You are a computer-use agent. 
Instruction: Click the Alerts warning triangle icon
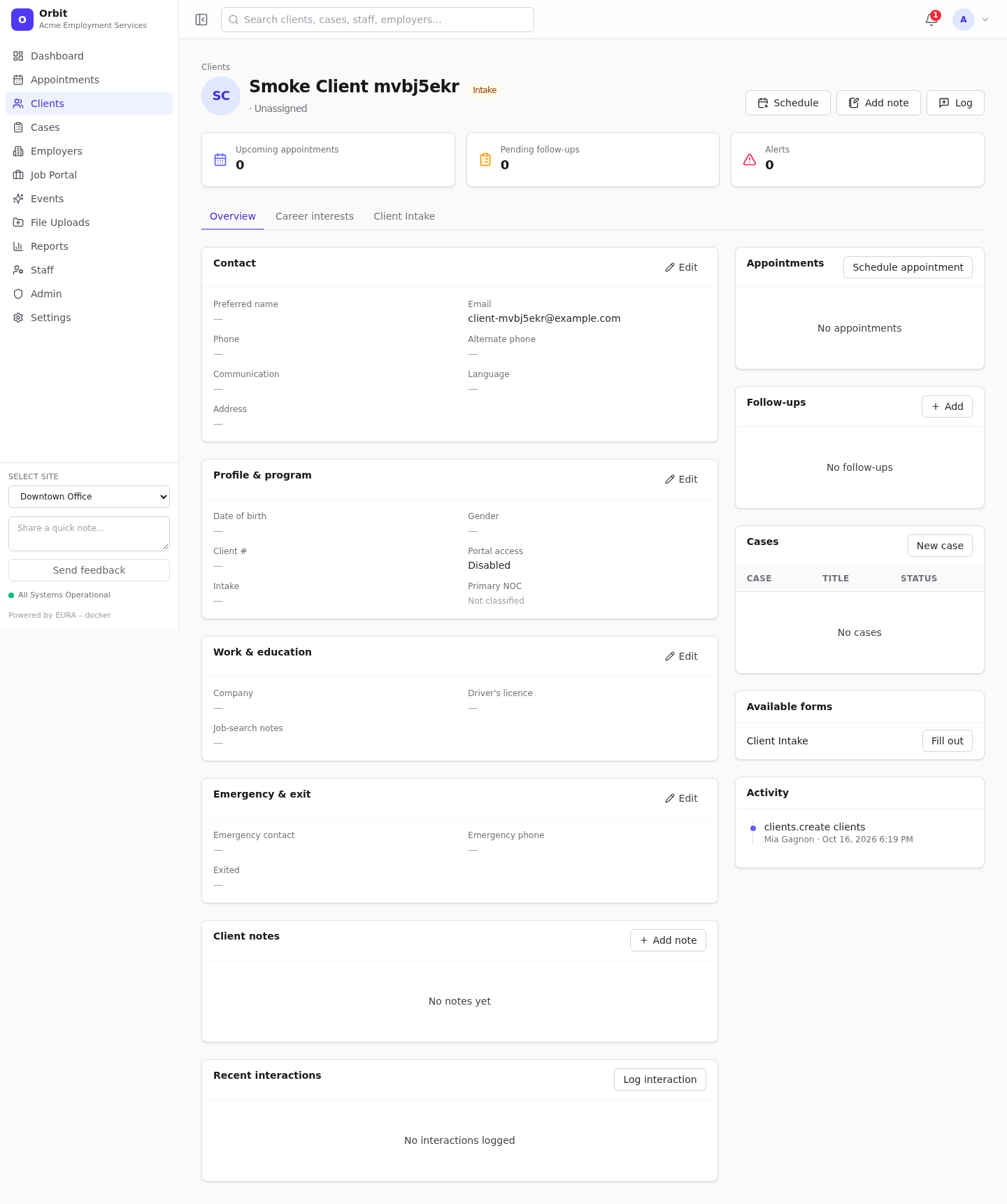750,160
